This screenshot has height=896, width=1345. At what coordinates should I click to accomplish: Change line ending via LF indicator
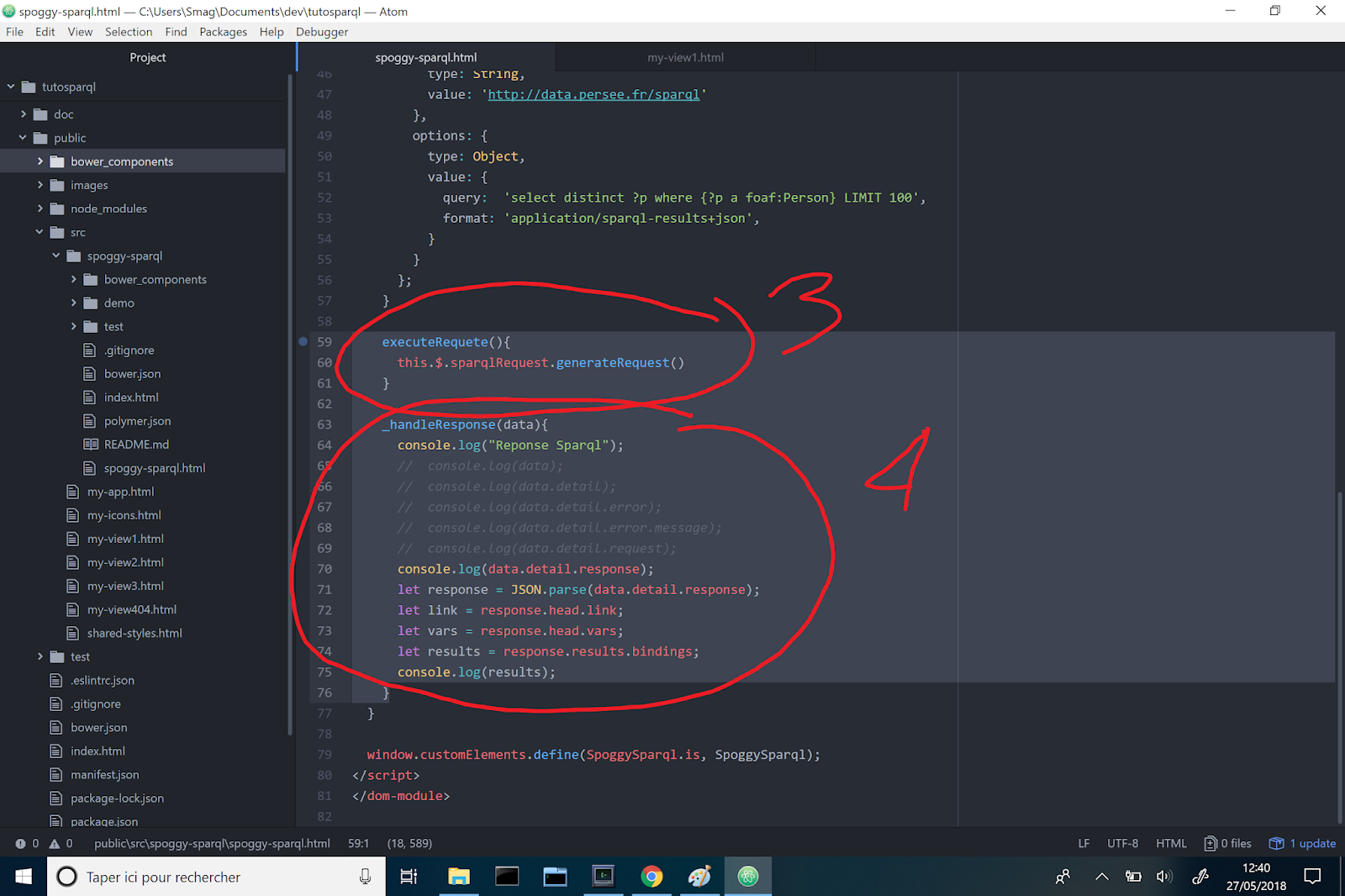point(1084,843)
